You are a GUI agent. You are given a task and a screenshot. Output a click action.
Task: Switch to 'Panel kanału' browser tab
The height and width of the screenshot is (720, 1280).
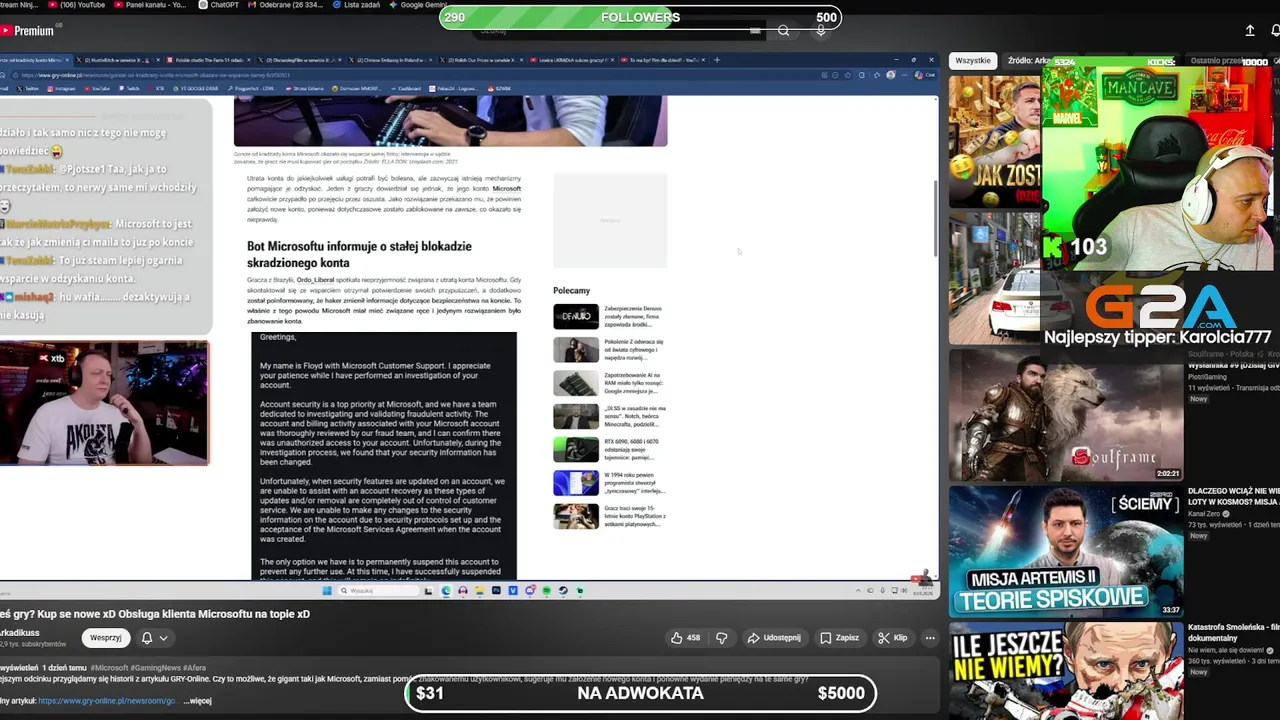(x=151, y=5)
